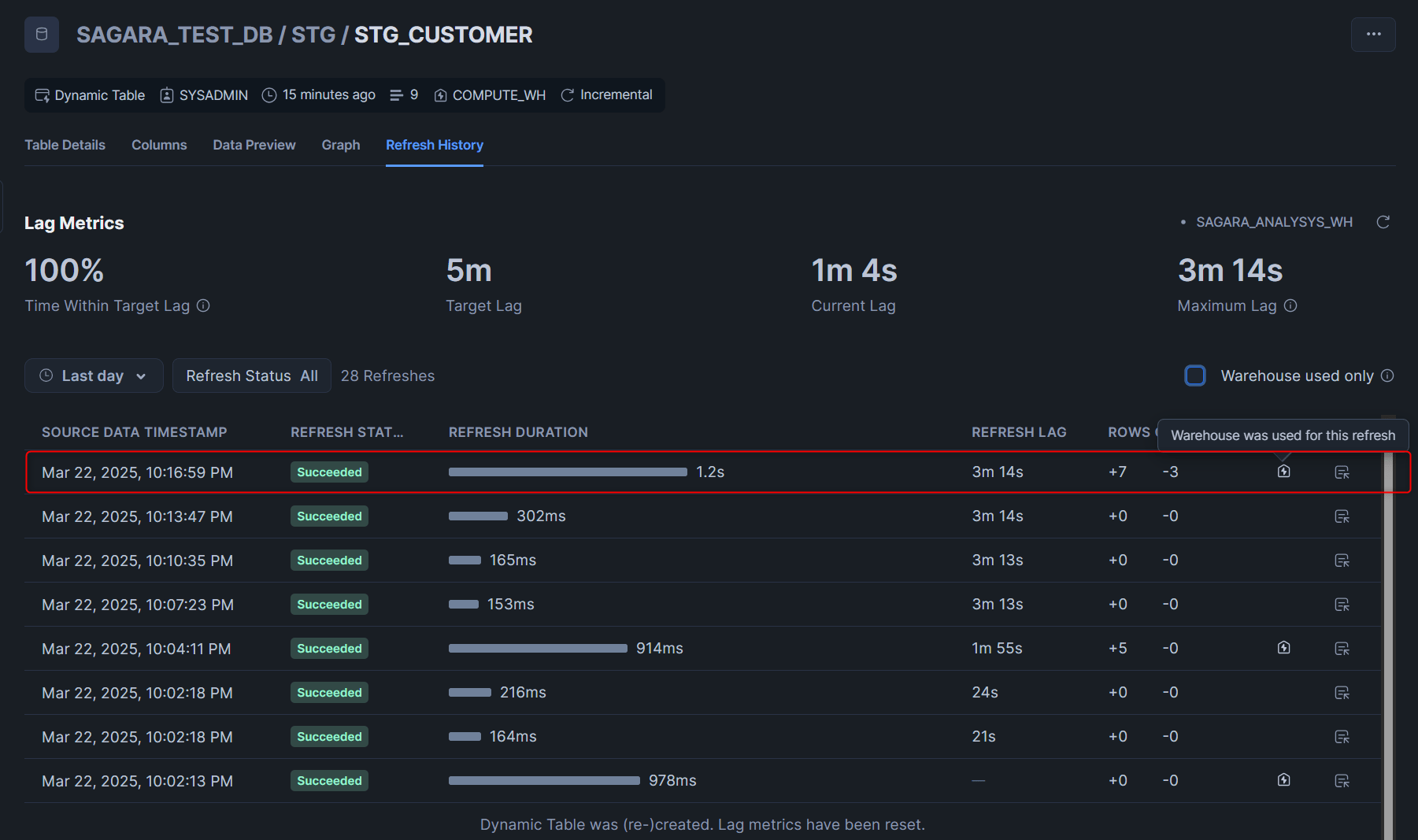Open query details icon for 10:04:11 PM refresh
This screenshot has width=1418, height=840.
pos(1342,649)
